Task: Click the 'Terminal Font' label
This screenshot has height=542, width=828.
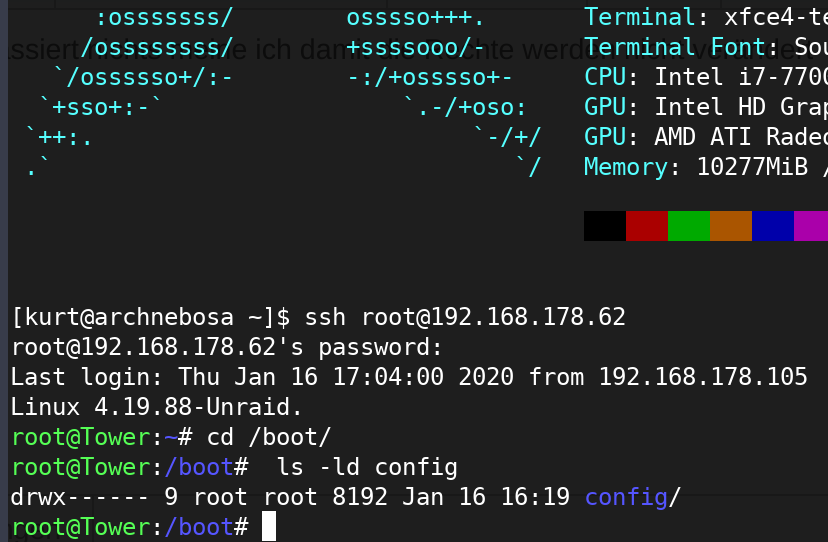Action: click(x=675, y=47)
